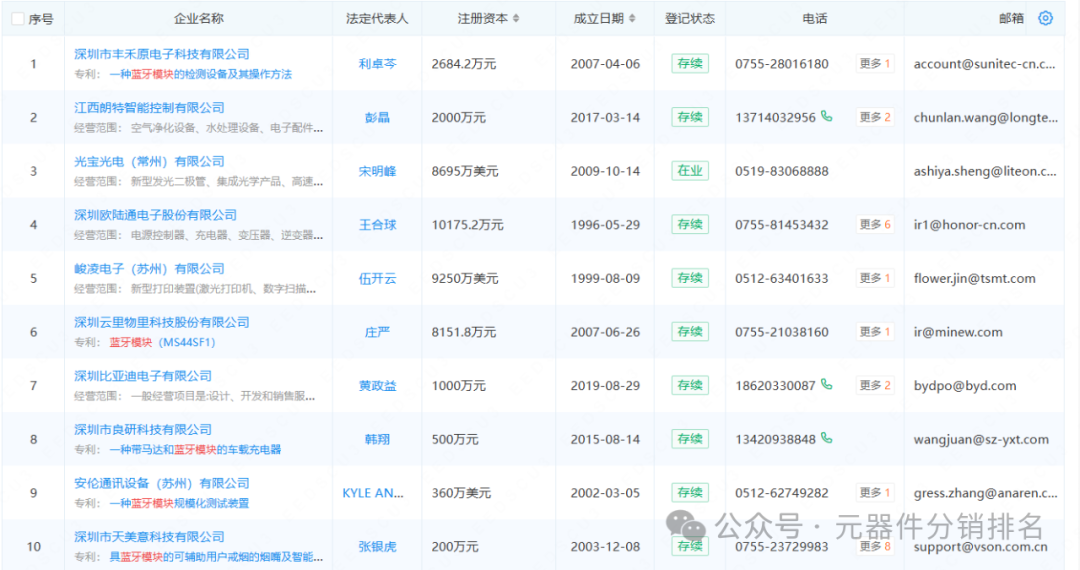Sort by 注册资本 column arrows
The height and width of the screenshot is (570, 1080).
pos(516,19)
